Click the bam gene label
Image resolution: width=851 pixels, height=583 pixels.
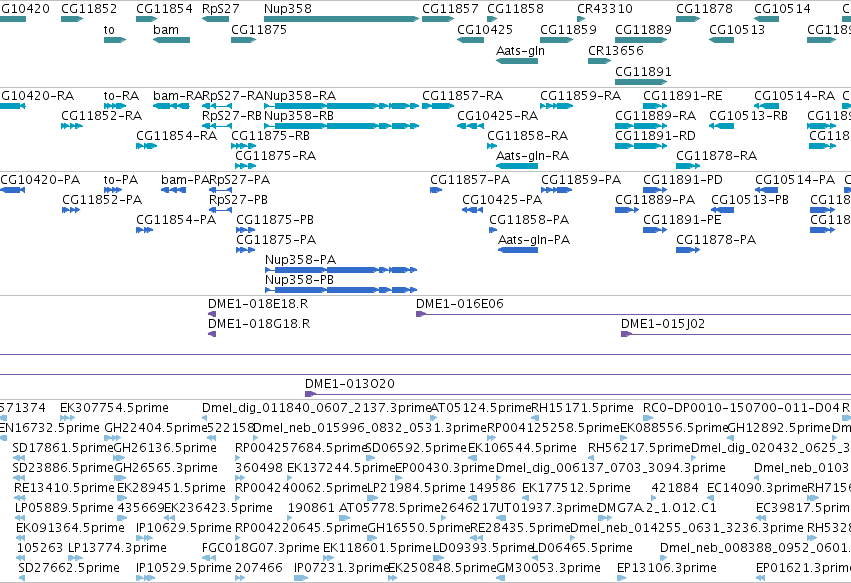[x=166, y=30]
